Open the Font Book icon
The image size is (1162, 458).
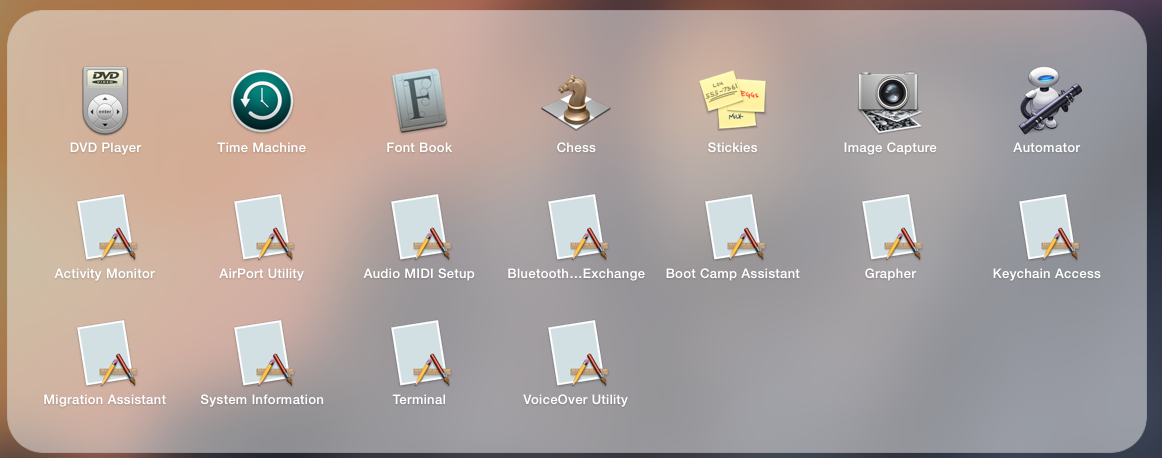click(419, 101)
